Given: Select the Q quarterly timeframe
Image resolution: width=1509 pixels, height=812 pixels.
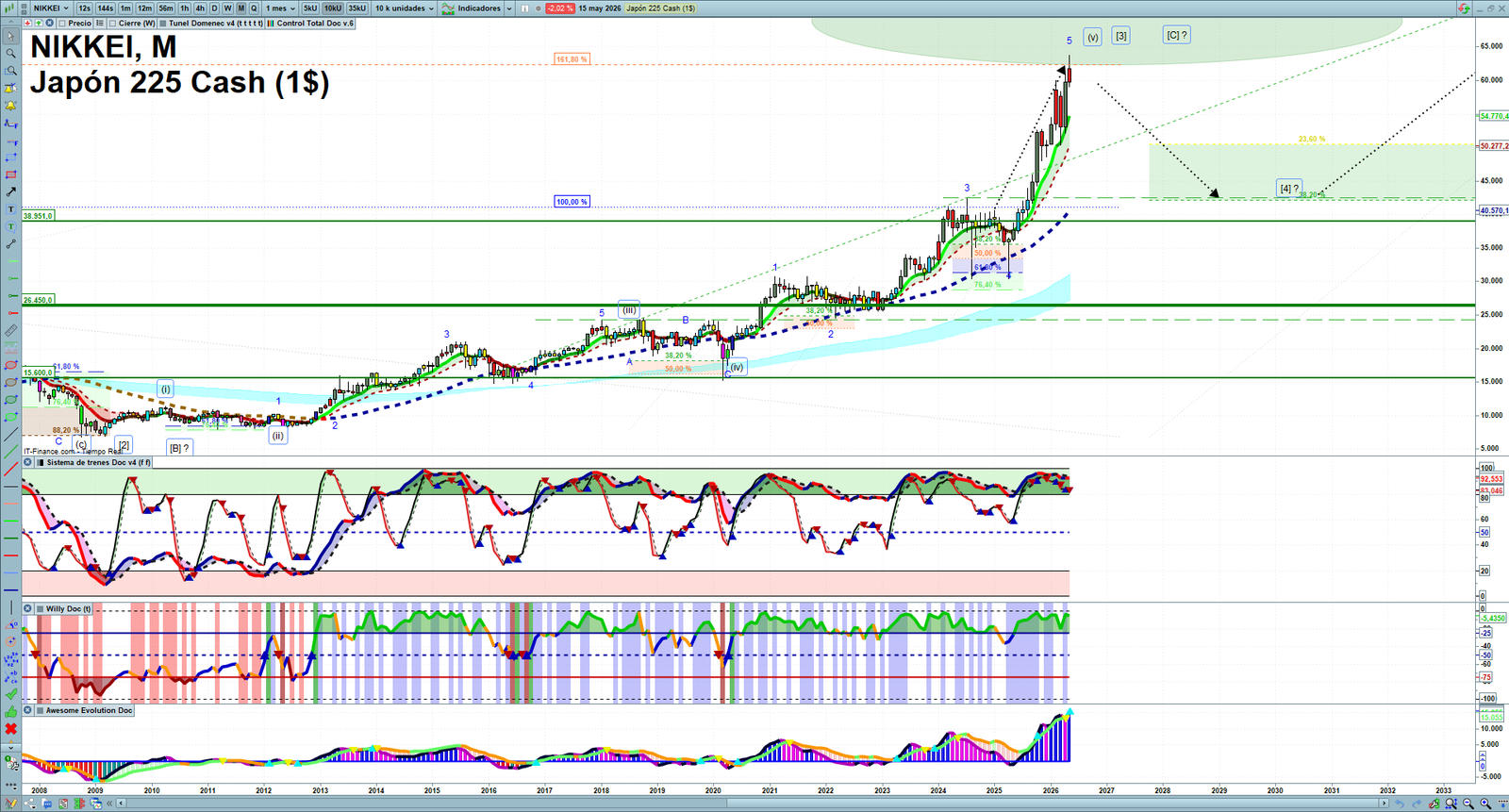Looking at the screenshot, I should click(x=254, y=8).
